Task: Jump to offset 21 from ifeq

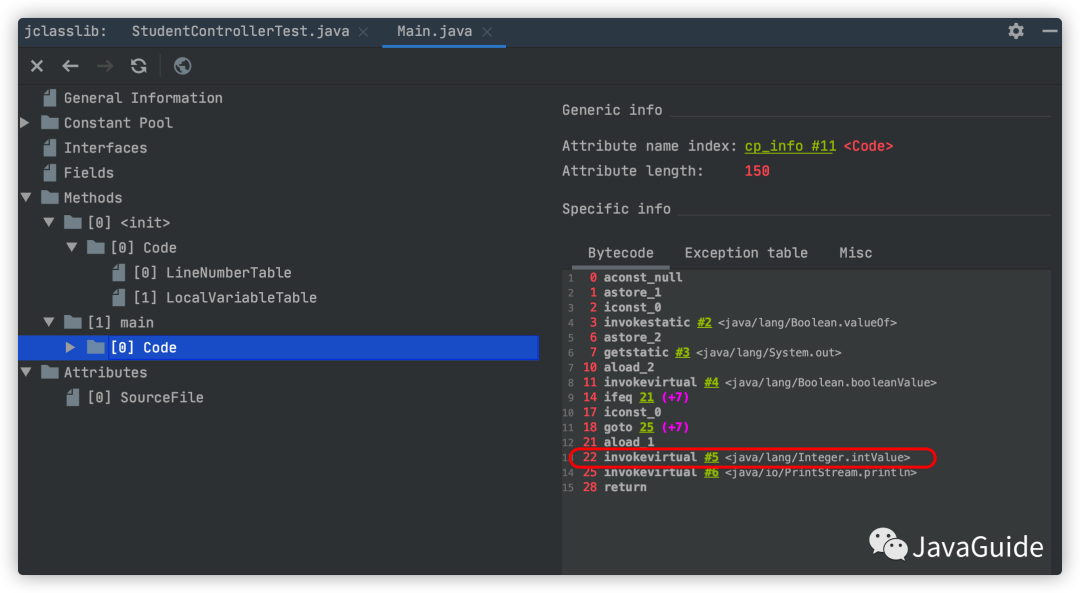Action: [x=646, y=397]
